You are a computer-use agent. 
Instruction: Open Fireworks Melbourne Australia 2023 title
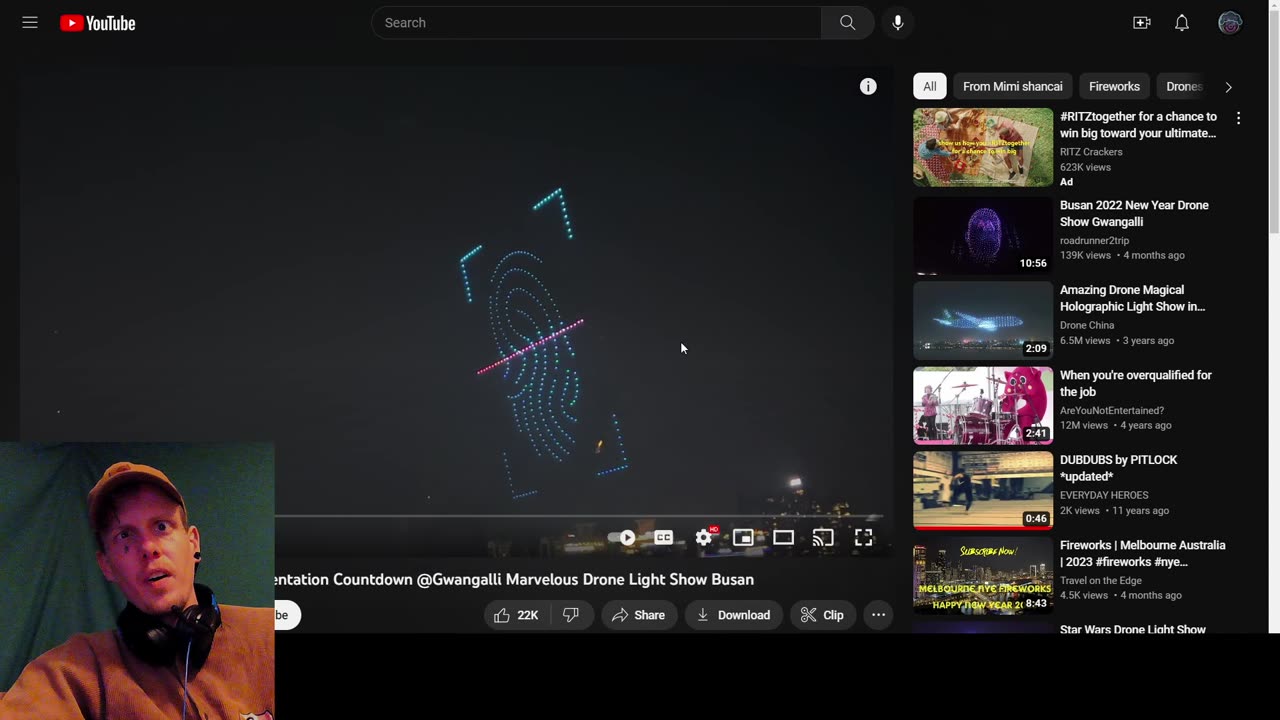(1142, 553)
